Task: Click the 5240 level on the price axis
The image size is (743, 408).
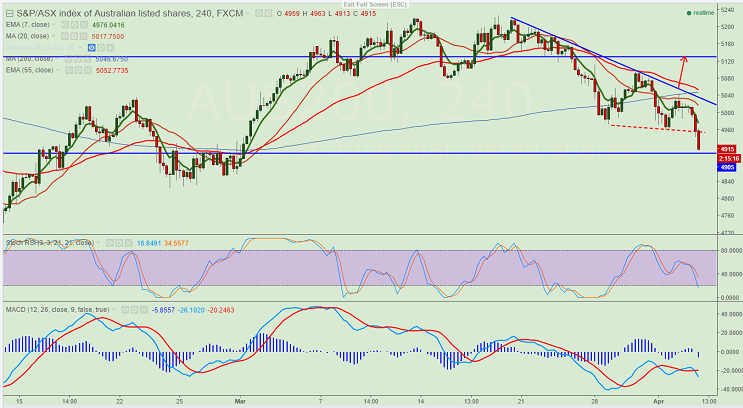Action: 727,9
